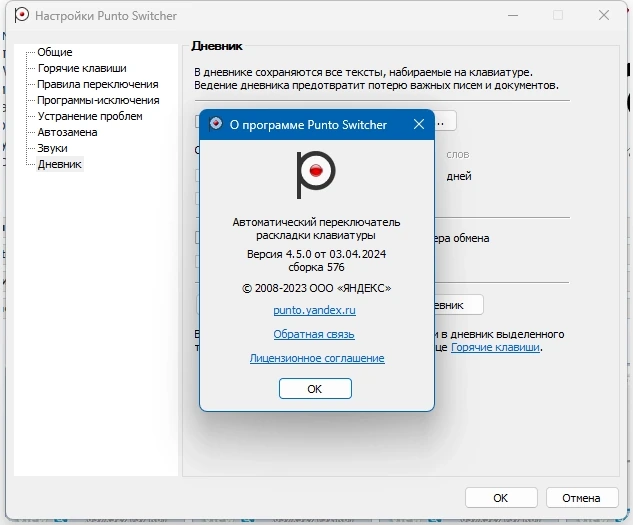
Task: Minimize the Настройки Punto Switcher window
Action: (x=513, y=15)
